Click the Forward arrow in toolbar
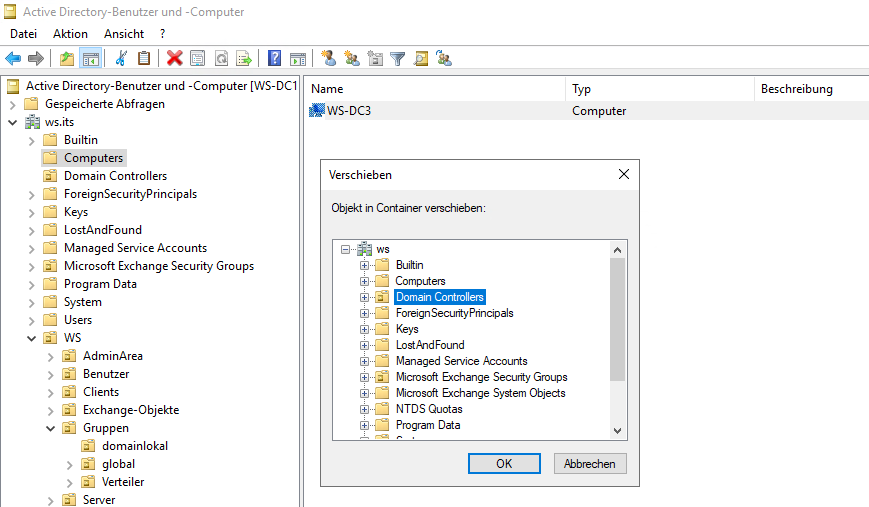869x507 pixels. [x=35, y=58]
